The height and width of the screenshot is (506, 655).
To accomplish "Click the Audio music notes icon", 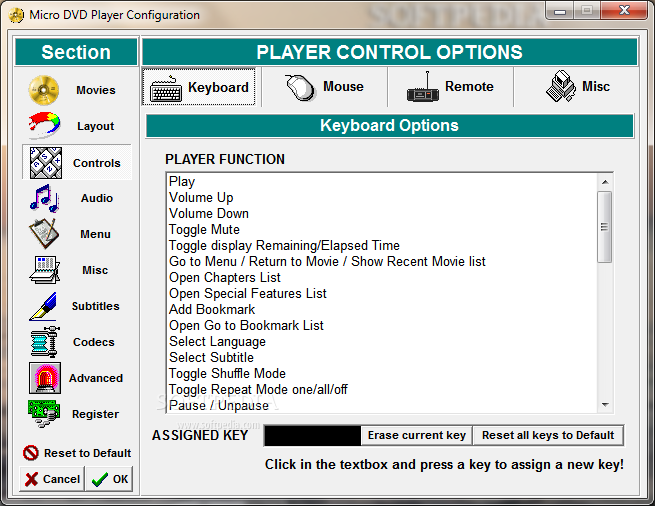I will tap(44, 198).
